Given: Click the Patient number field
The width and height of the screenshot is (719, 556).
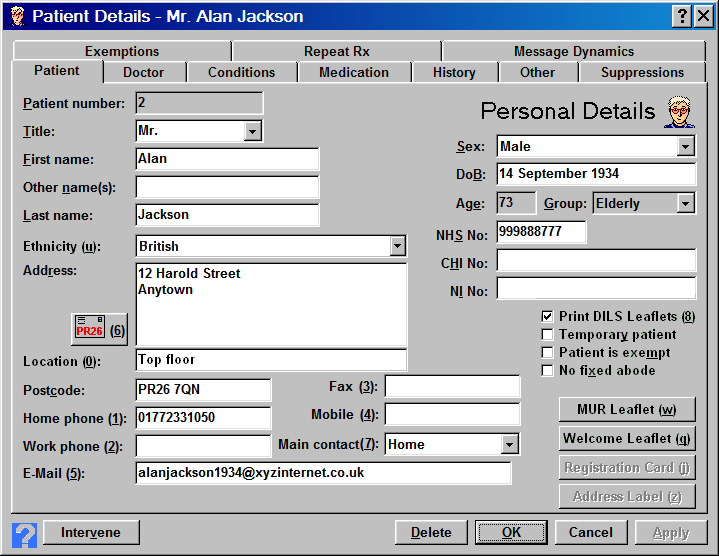Looking at the screenshot, I should [199, 103].
